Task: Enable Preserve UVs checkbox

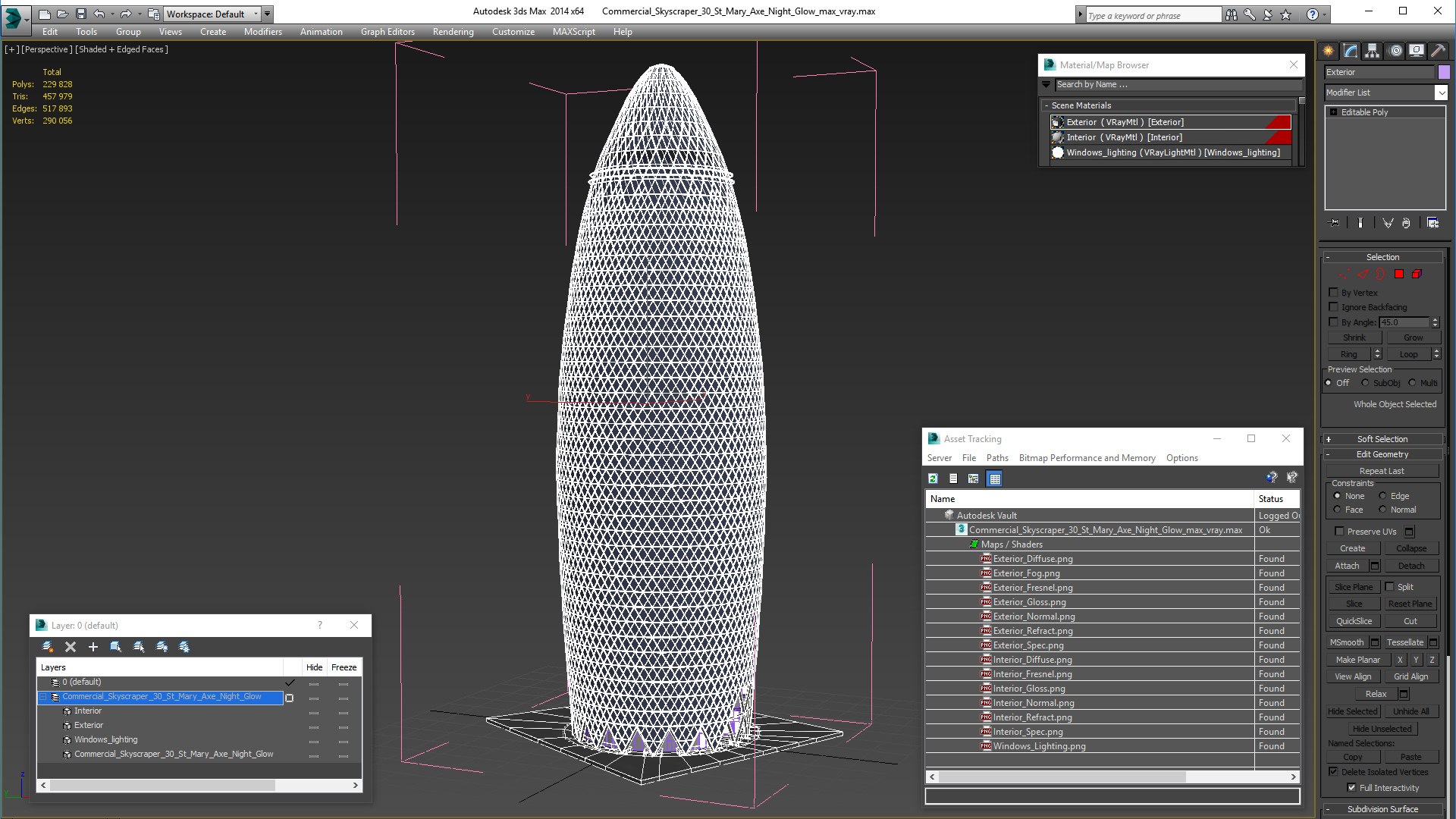Action: (x=1339, y=532)
